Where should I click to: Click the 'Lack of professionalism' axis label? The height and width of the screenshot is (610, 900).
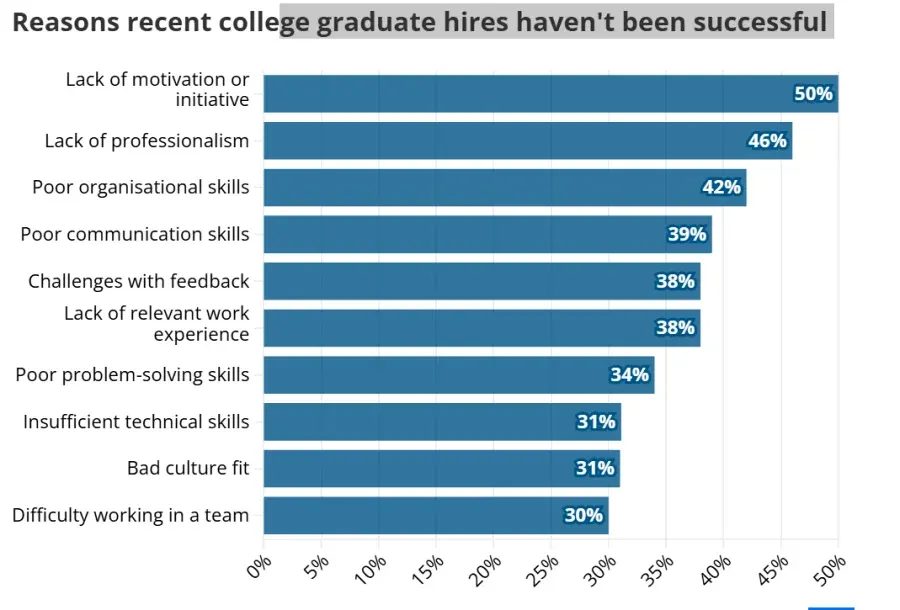click(x=147, y=141)
